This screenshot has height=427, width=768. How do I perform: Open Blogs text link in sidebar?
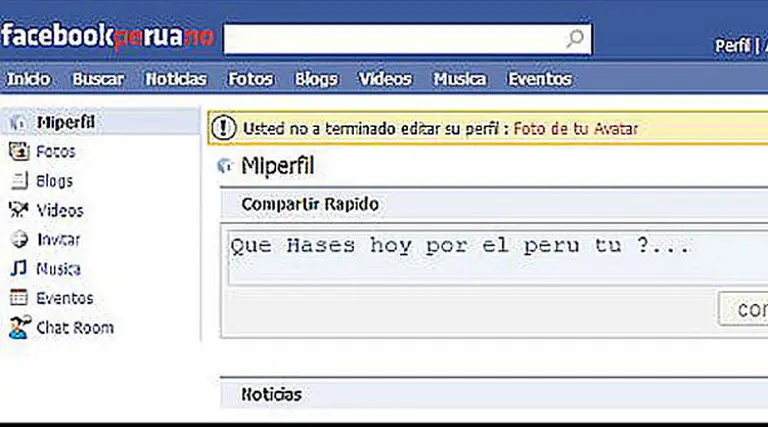[54, 181]
